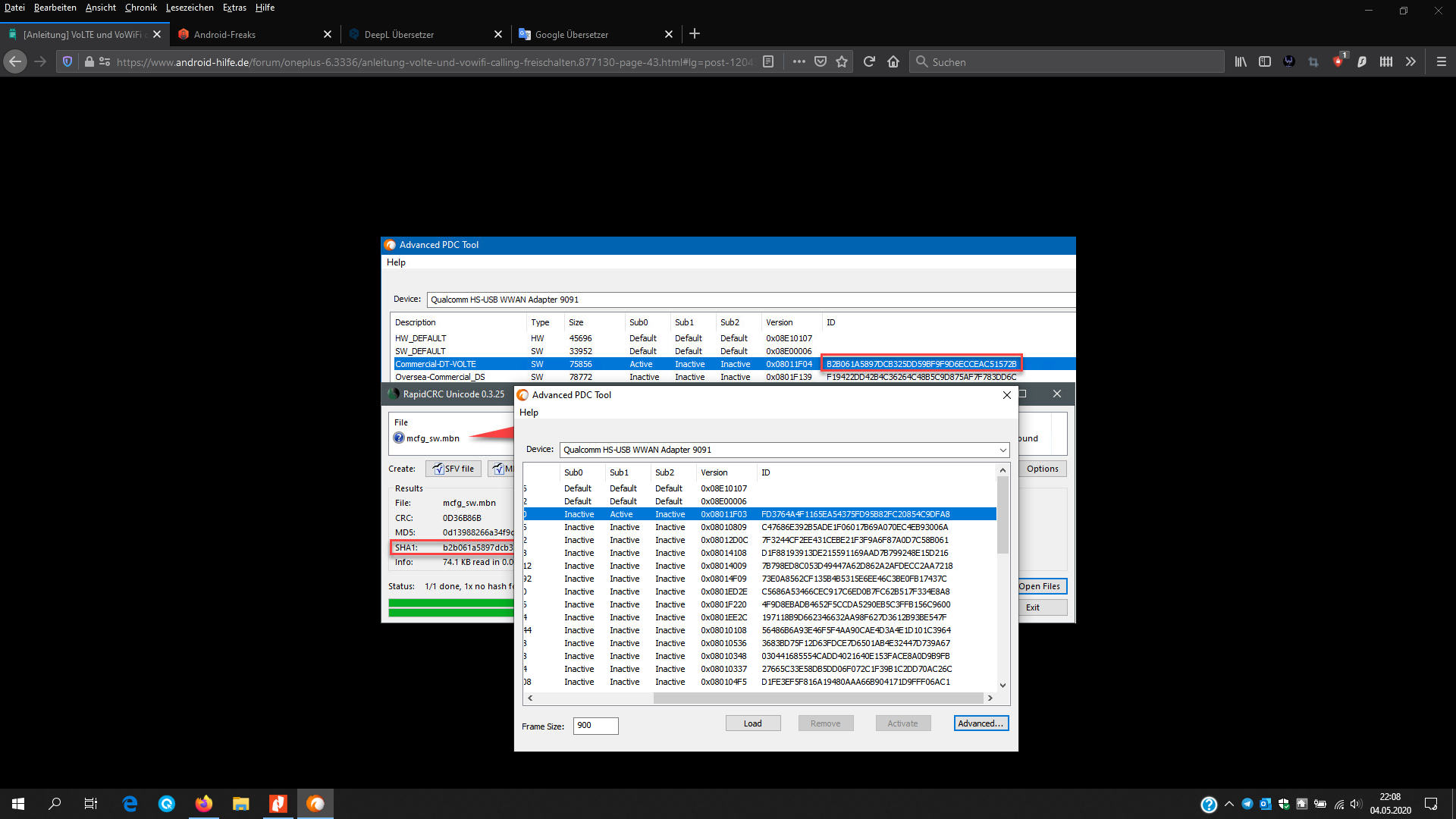The width and height of the screenshot is (1456, 819).
Task: Open the Firefox hamburger menu
Action: [1442, 61]
